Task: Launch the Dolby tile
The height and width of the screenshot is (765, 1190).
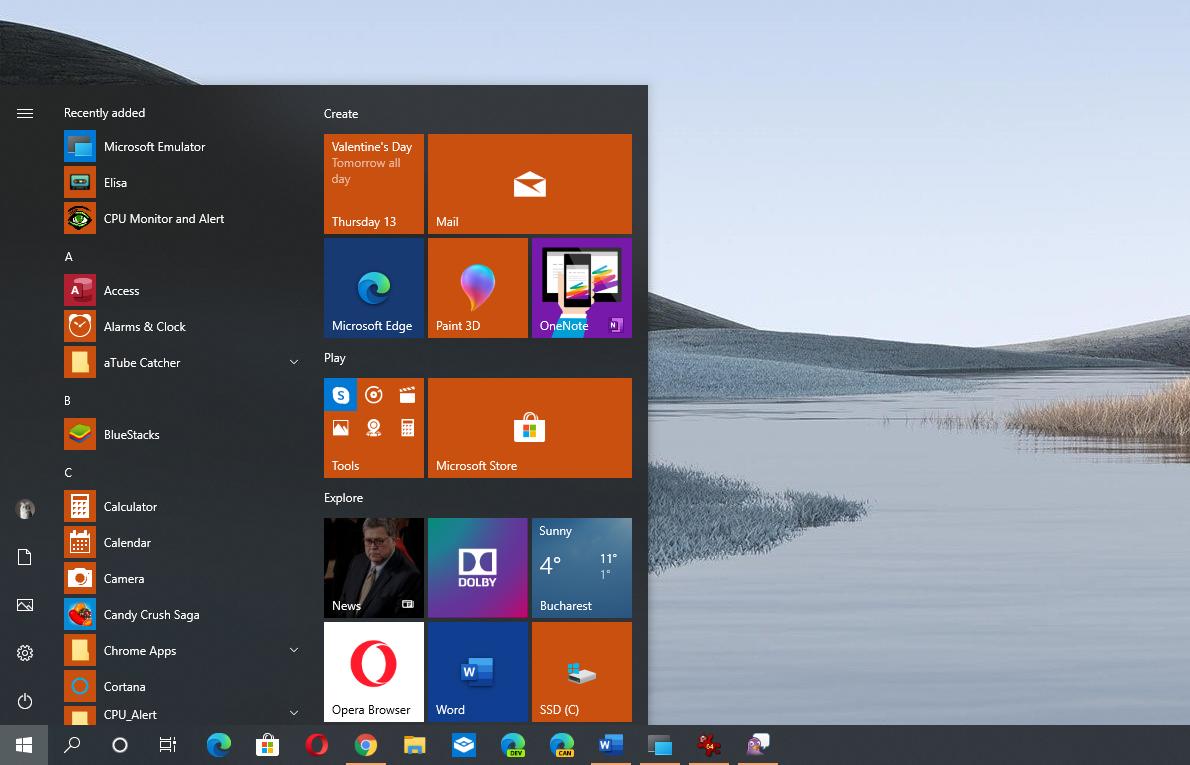Action: click(x=477, y=568)
